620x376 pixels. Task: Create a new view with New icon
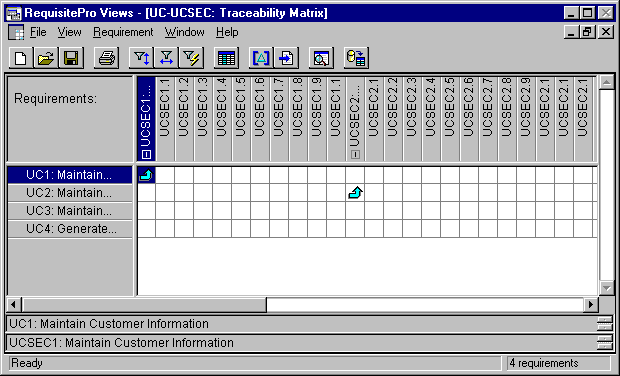coord(21,59)
